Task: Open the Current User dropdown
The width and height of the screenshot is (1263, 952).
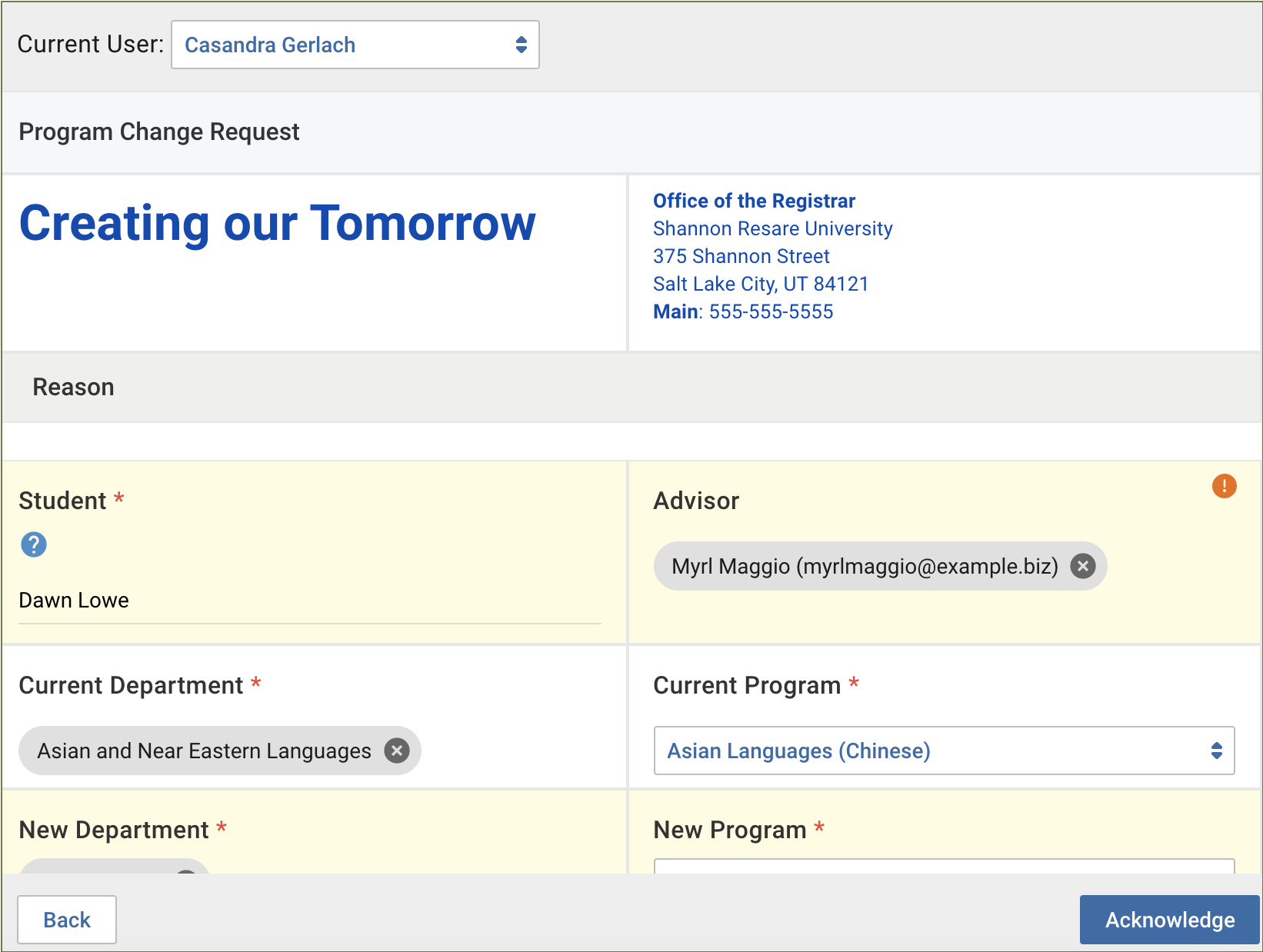Action: (x=355, y=45)
